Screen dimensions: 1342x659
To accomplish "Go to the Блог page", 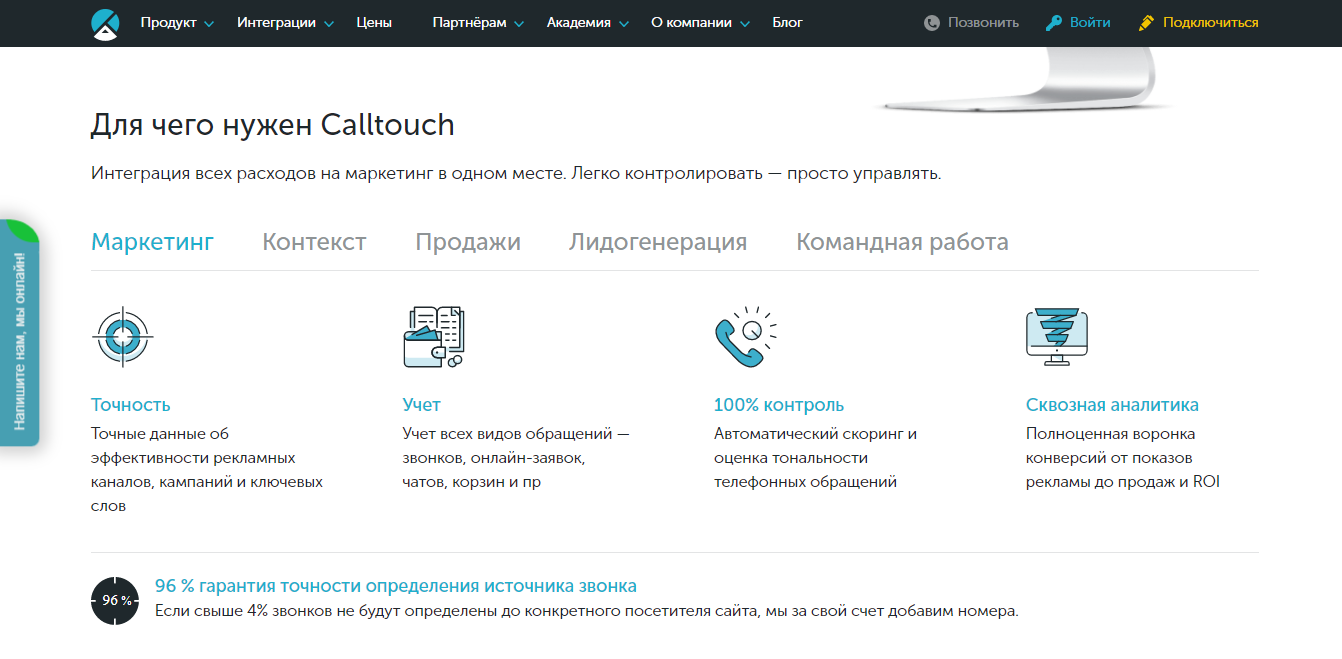I will (x=788, y=23).
